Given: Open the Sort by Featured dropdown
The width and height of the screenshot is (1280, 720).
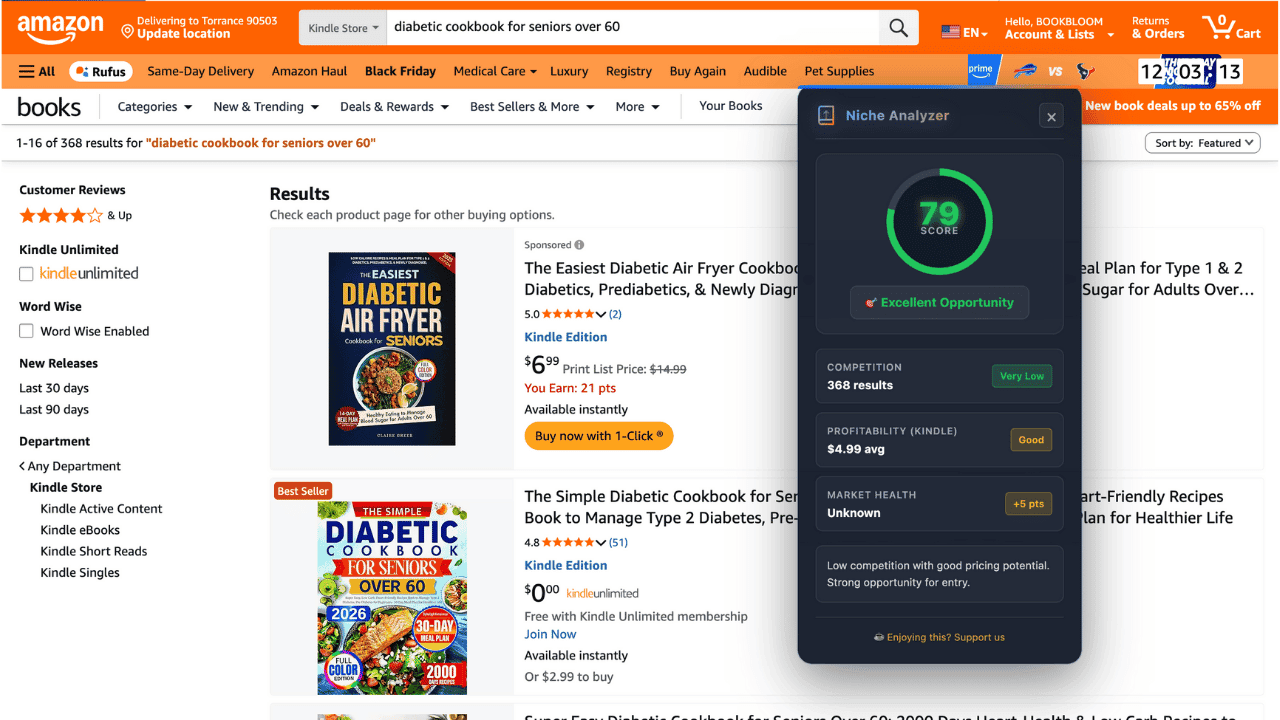Looking at the screenshot, I should coord(1202,142).
